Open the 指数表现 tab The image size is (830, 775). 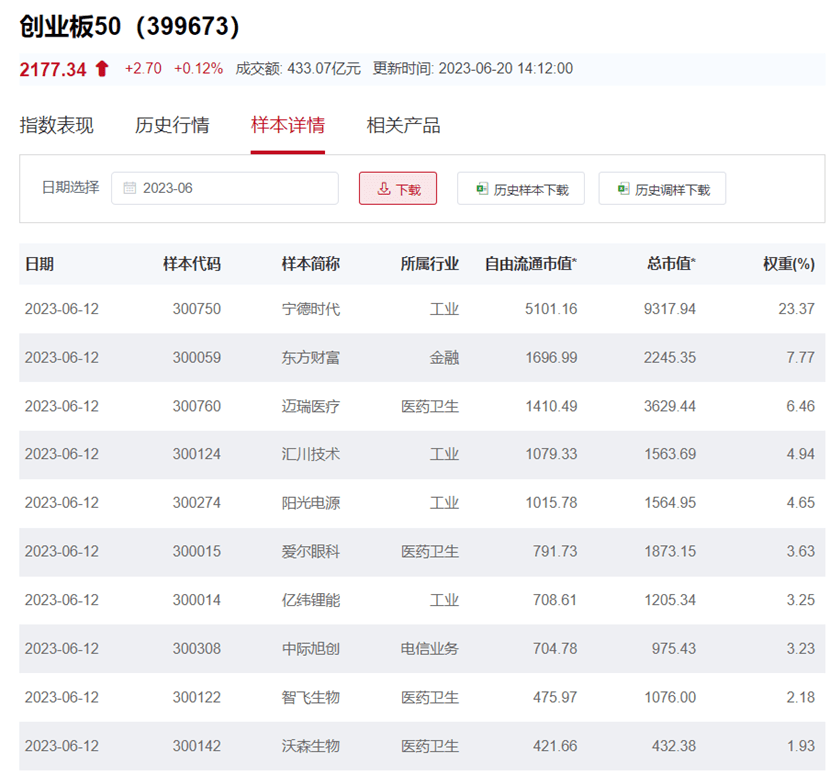click(57, 125)
